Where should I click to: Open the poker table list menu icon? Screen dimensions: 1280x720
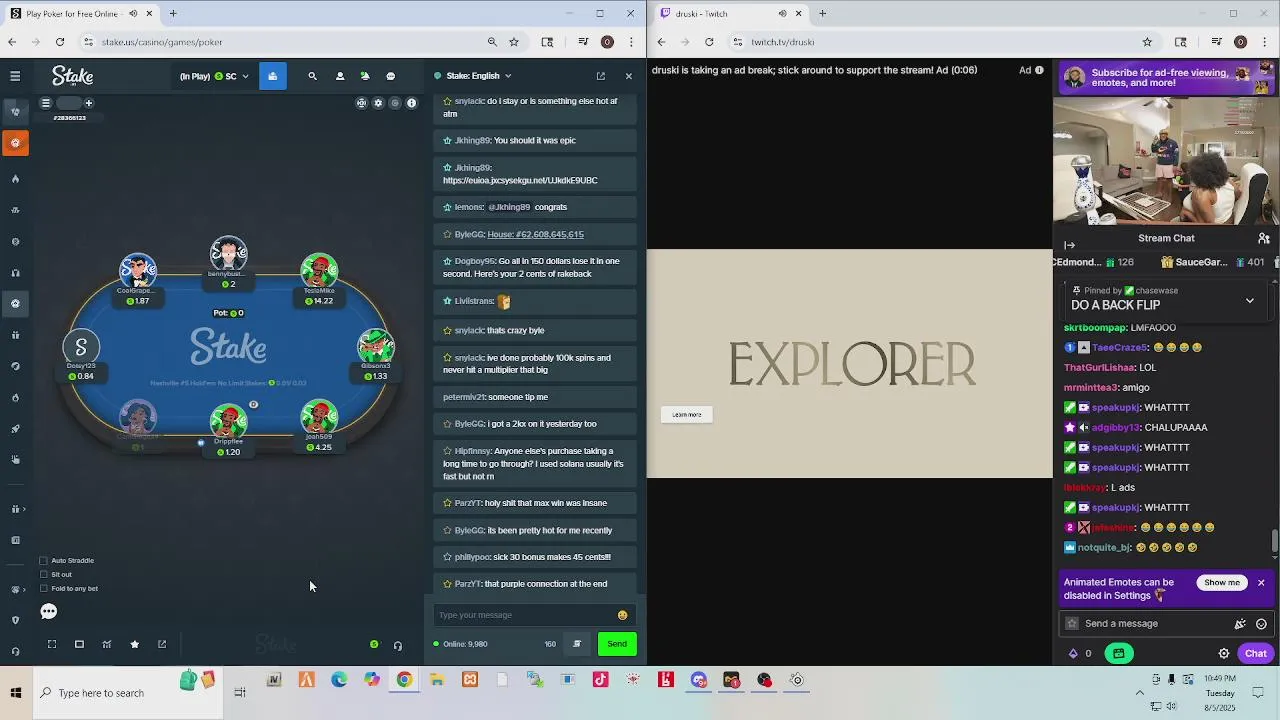(45, 103)
